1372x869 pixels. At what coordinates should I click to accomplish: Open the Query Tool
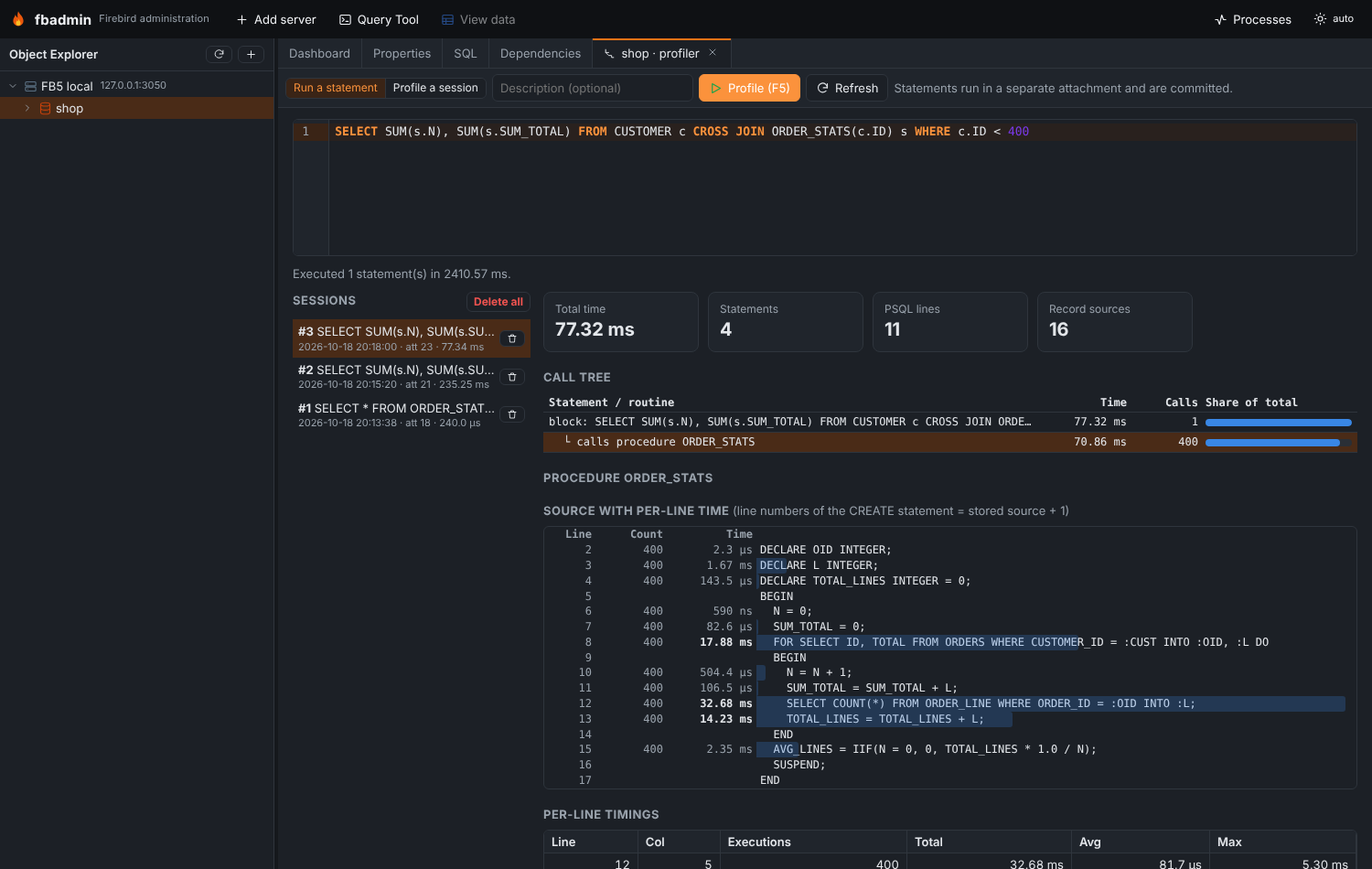[x=379, y=19]
